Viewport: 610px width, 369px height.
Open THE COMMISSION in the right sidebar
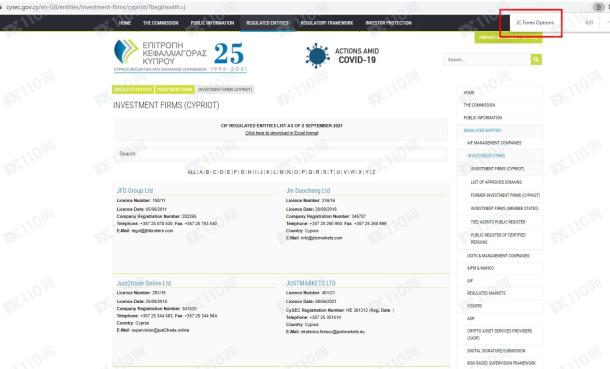pos(479,105)
